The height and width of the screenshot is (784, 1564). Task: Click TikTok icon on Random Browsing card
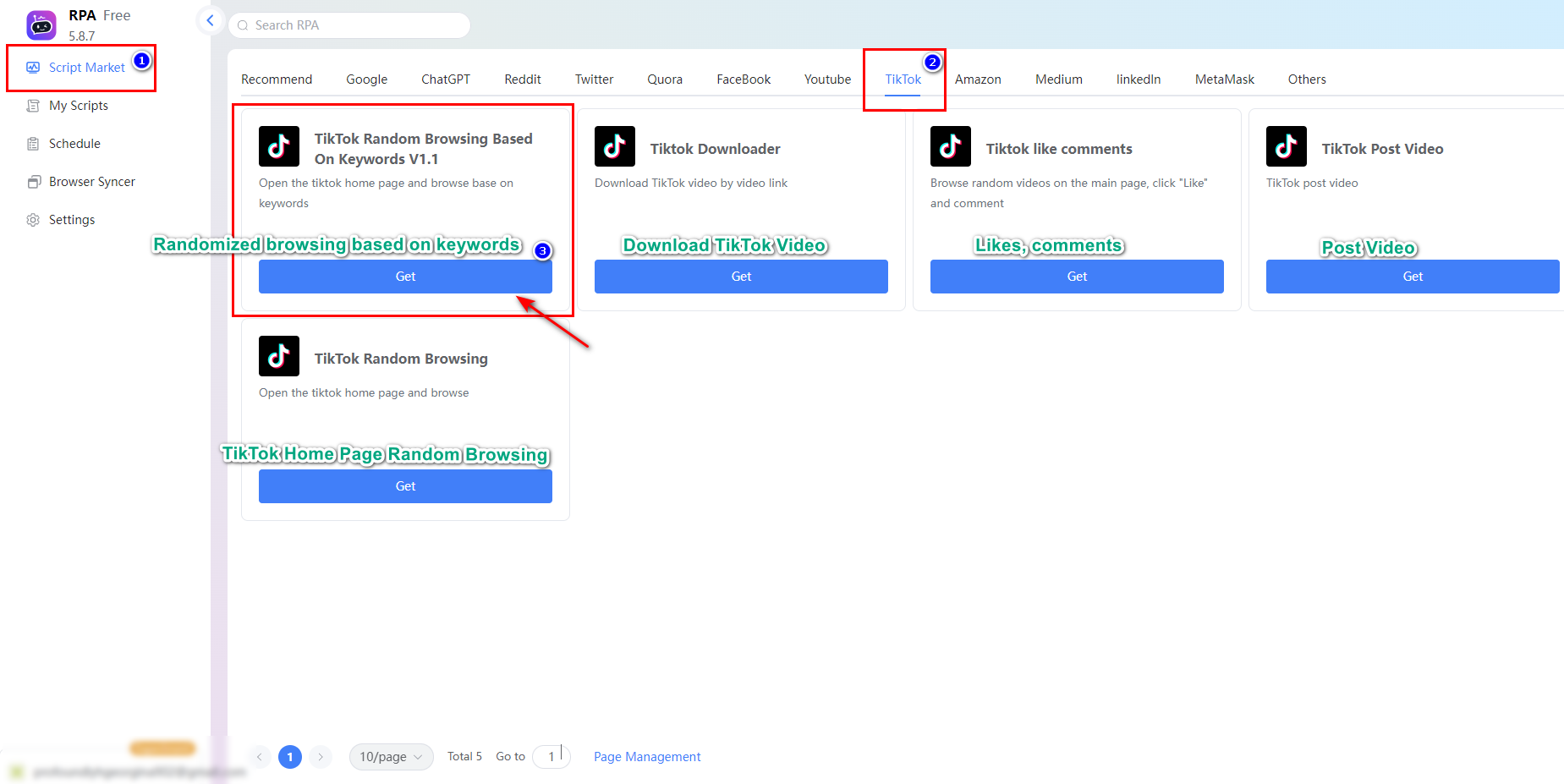point(279,356)
